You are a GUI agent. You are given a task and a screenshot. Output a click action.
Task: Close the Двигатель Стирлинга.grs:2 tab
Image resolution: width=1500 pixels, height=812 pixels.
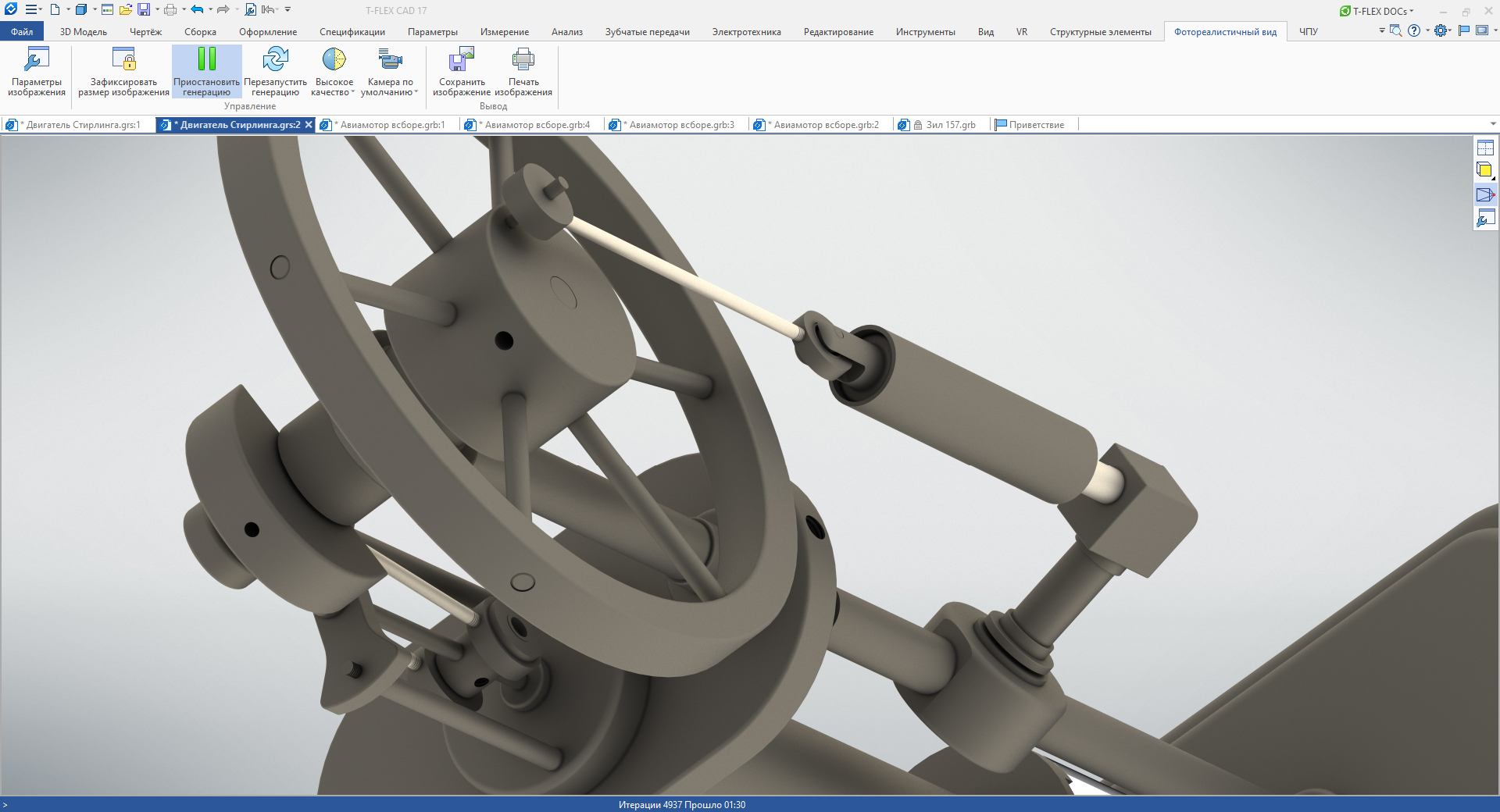click(x=309, y=125)
